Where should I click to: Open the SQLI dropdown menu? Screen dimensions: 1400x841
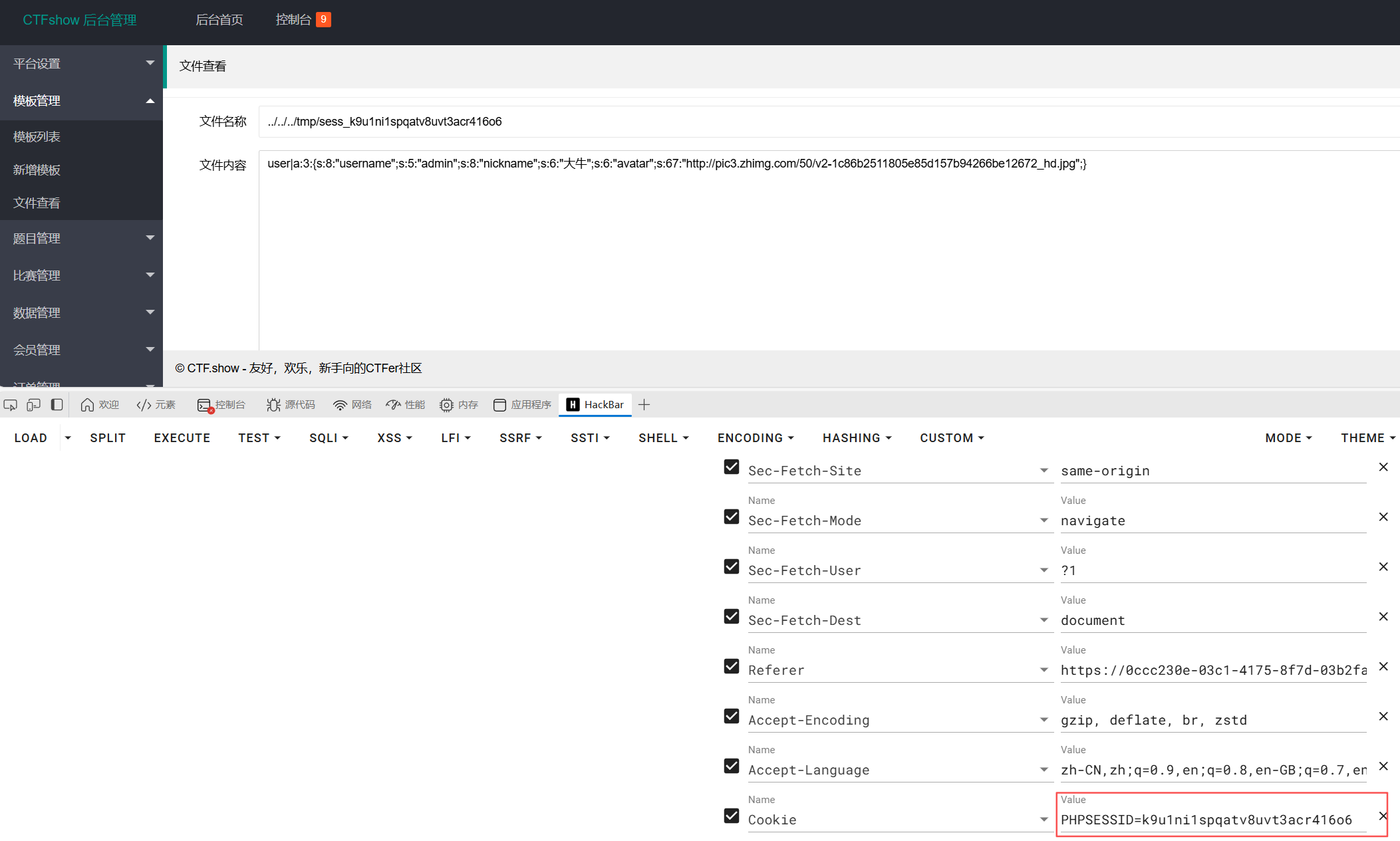point(329,438)
